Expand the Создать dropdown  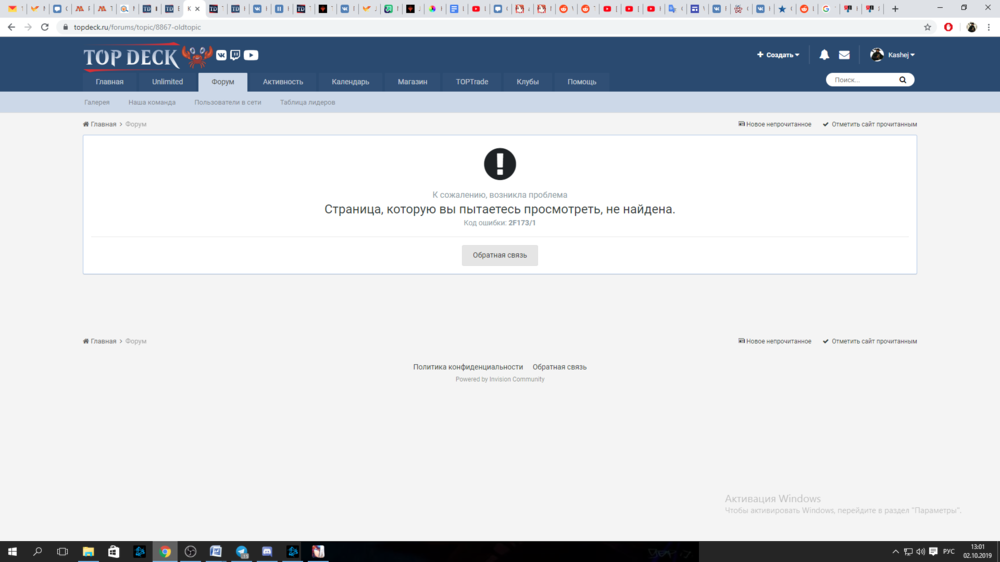point(778,55)
